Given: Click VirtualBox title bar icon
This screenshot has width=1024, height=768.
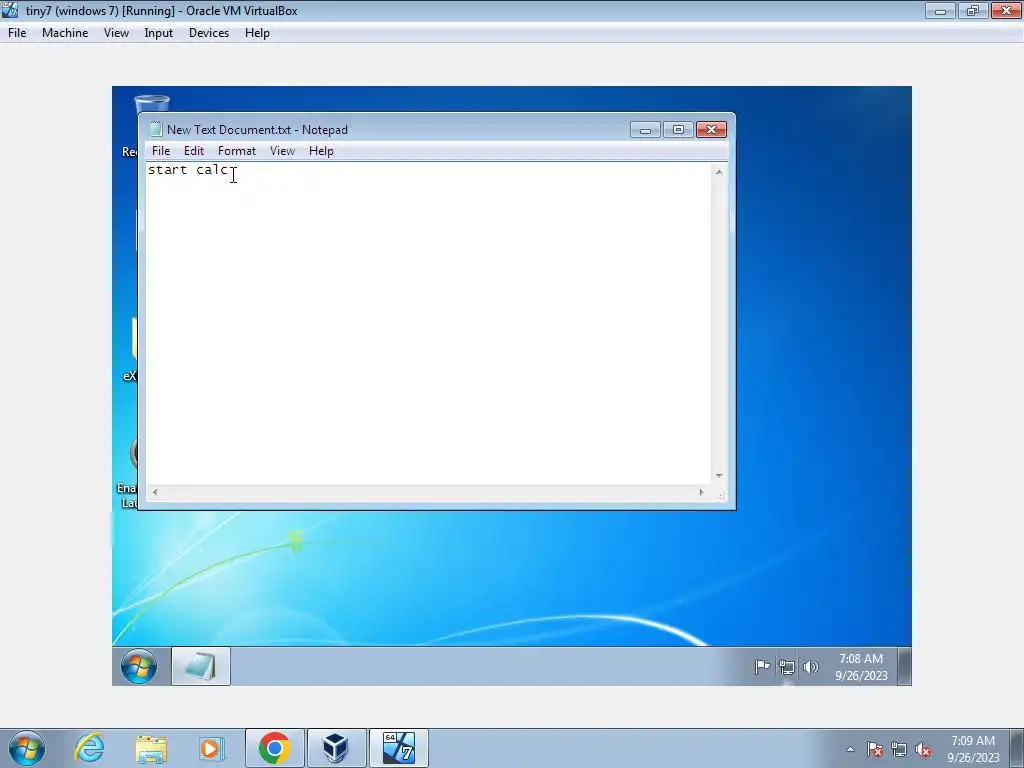Looking at the screenshot, I should 10,10.
